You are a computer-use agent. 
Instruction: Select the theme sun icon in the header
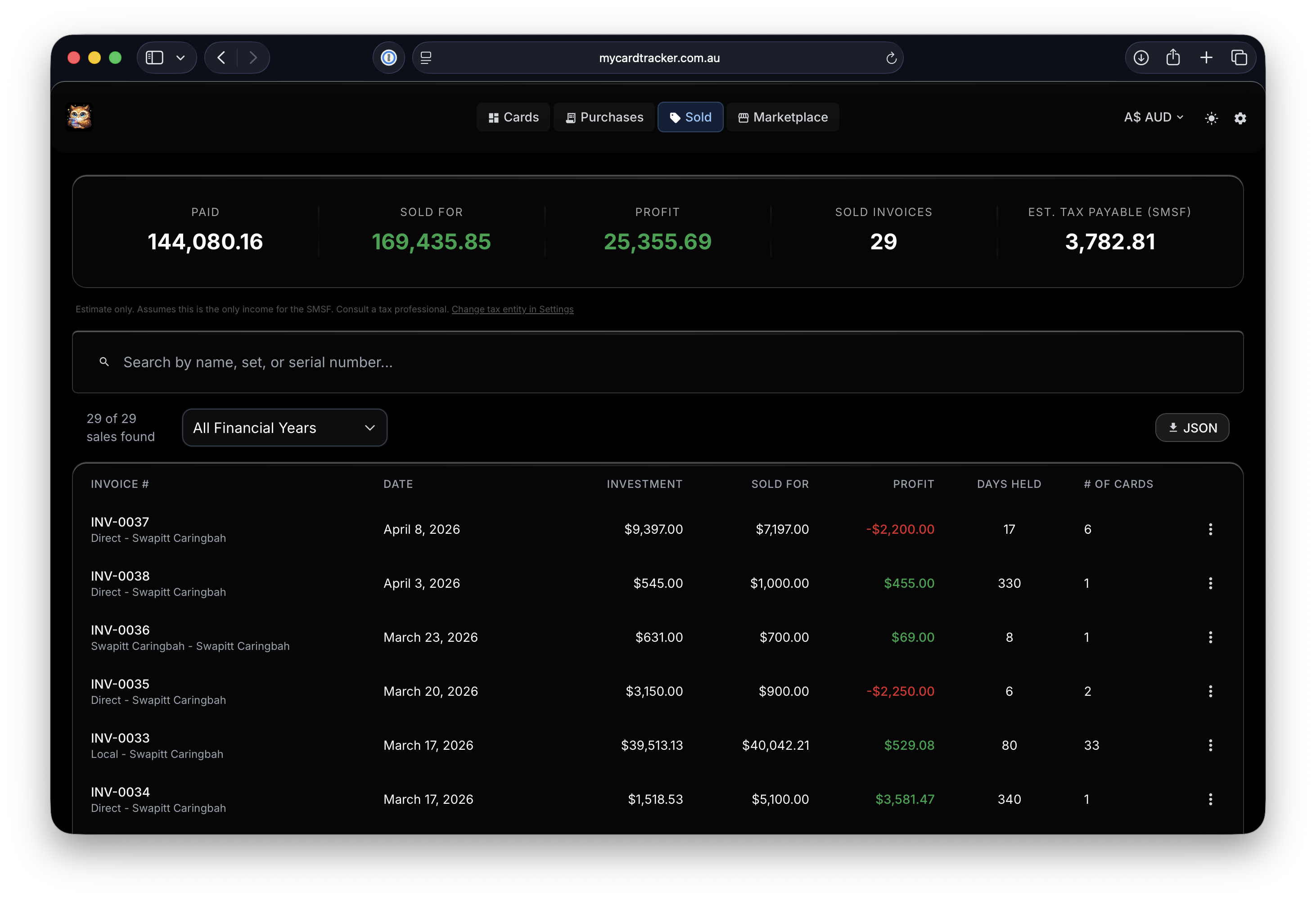[x=1211, y=118]
